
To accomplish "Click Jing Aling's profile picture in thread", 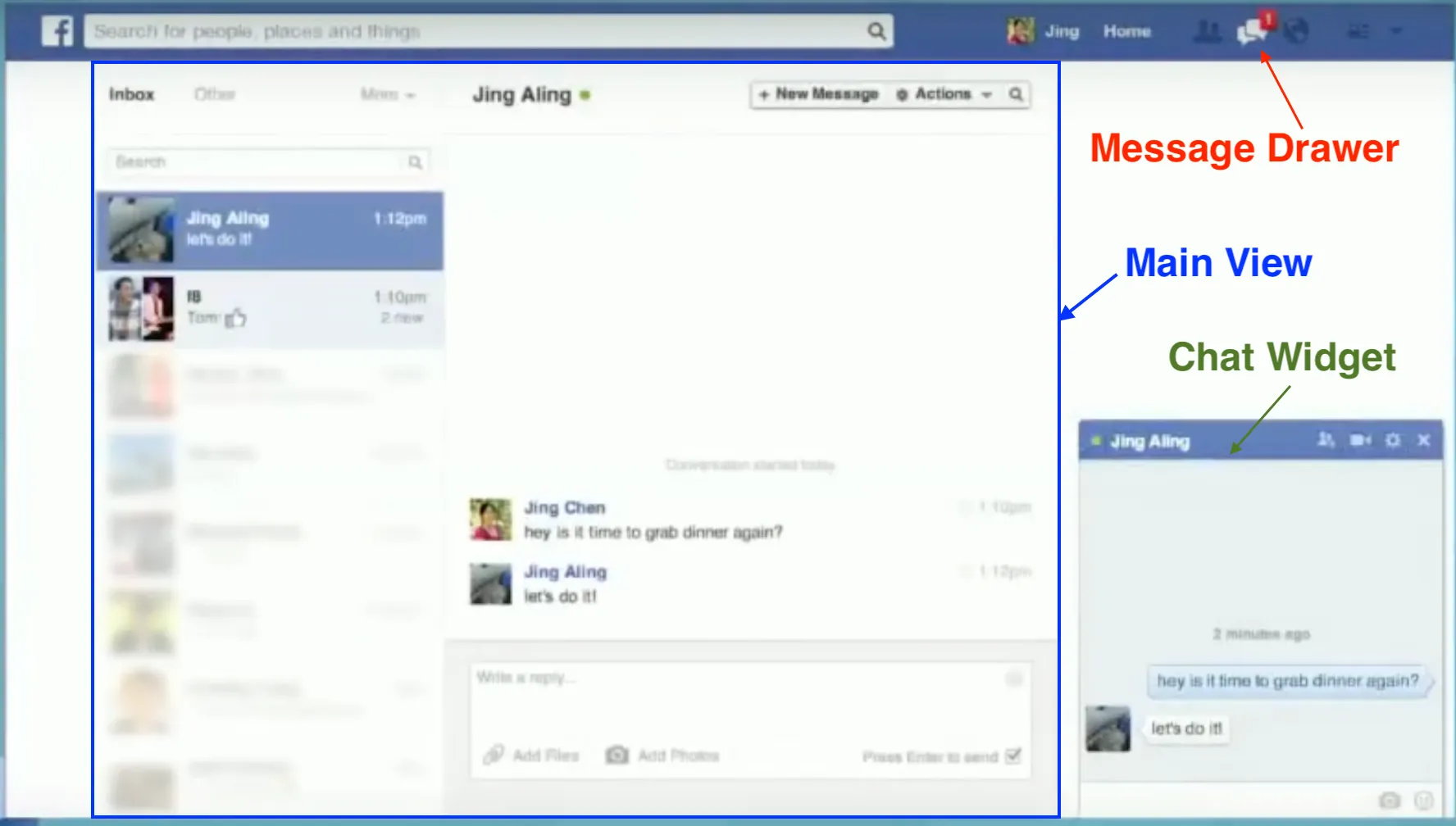I will click(490, 583).
